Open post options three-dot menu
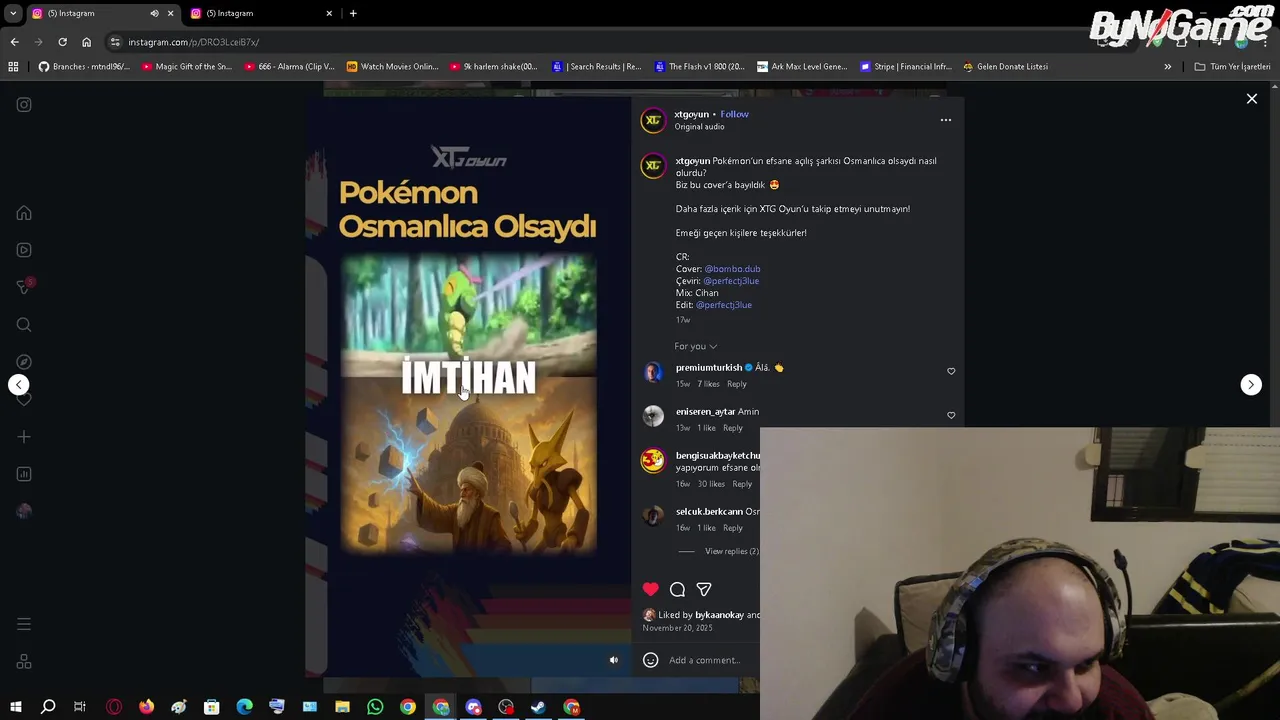1280x720 pixels. [x=946, y=120]
